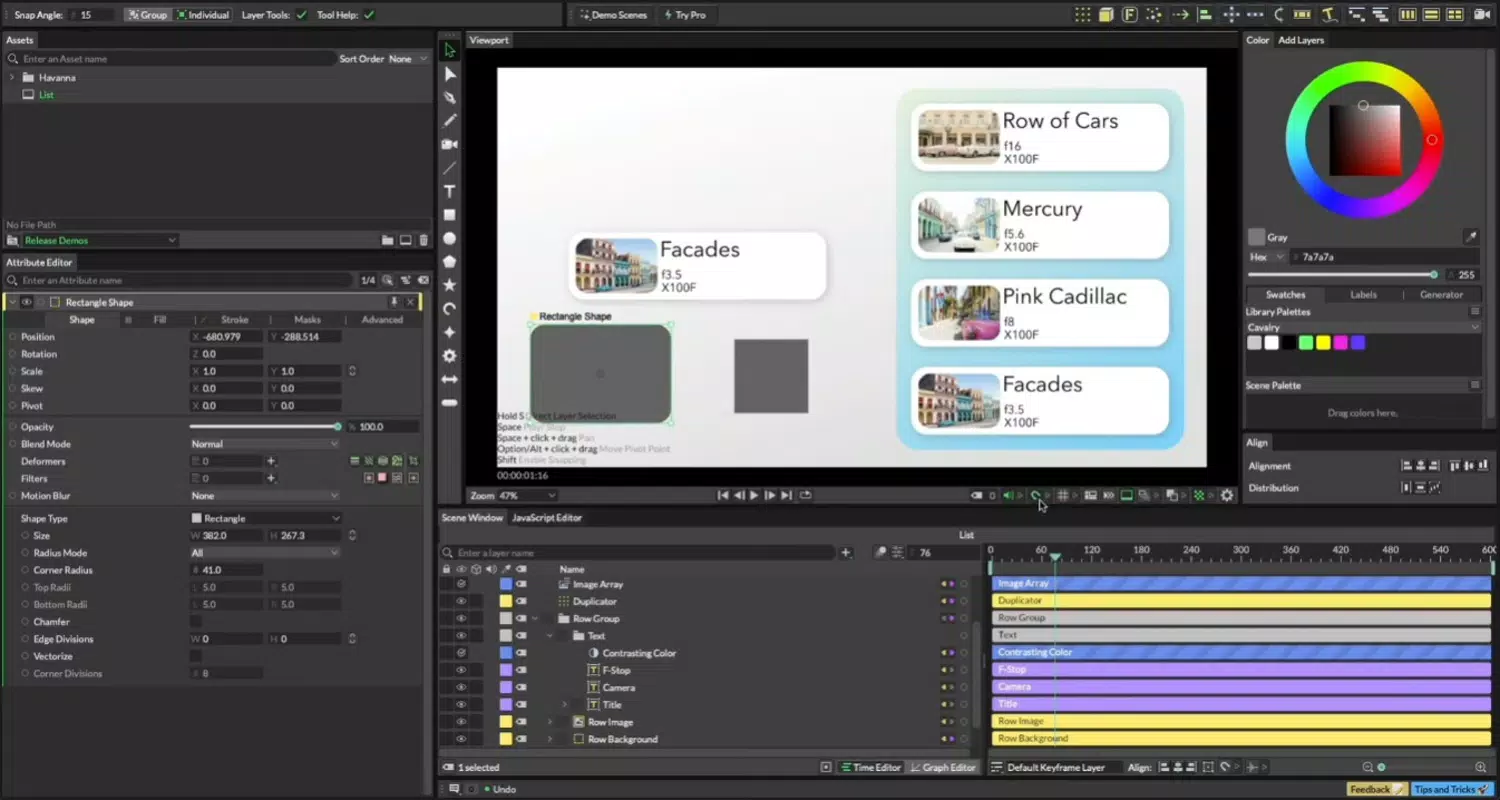The height and width of the screenshot is (800, 1500).
Task: Toggle the Tool Help checkmark
Action: point(369,15)
